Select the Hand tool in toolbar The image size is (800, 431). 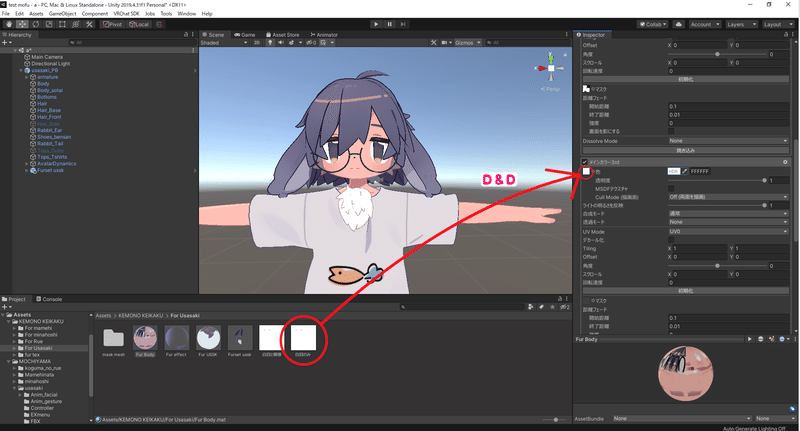pyautogui.click(x=9, y=24)
